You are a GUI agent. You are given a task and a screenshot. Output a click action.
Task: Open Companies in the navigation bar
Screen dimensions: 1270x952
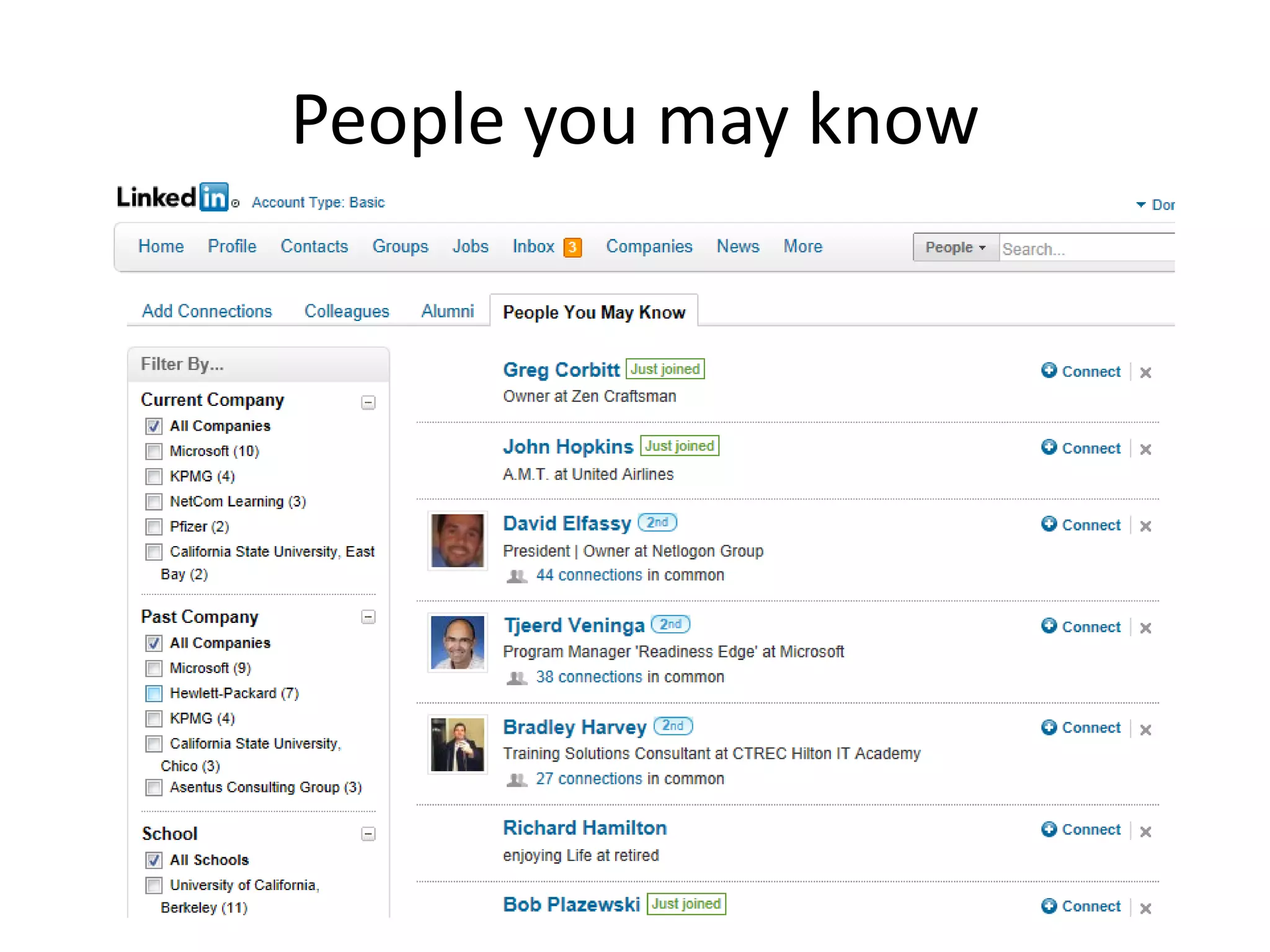coord(649,247)
